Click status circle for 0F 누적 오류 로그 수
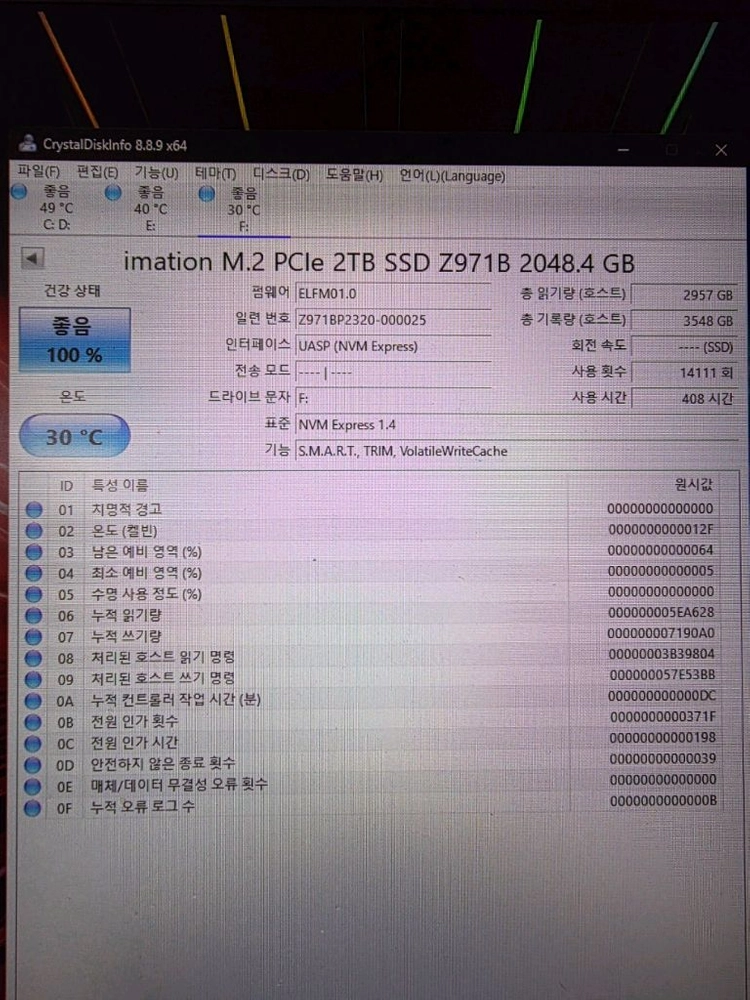The image size is (750, 1000). (32, 808)
